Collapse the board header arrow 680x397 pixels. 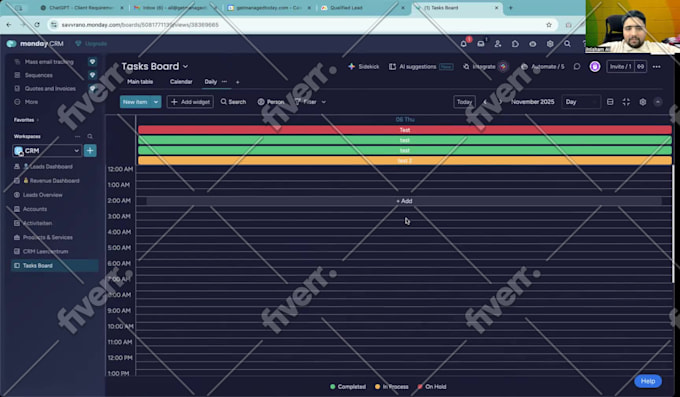(x=658, y=102)
